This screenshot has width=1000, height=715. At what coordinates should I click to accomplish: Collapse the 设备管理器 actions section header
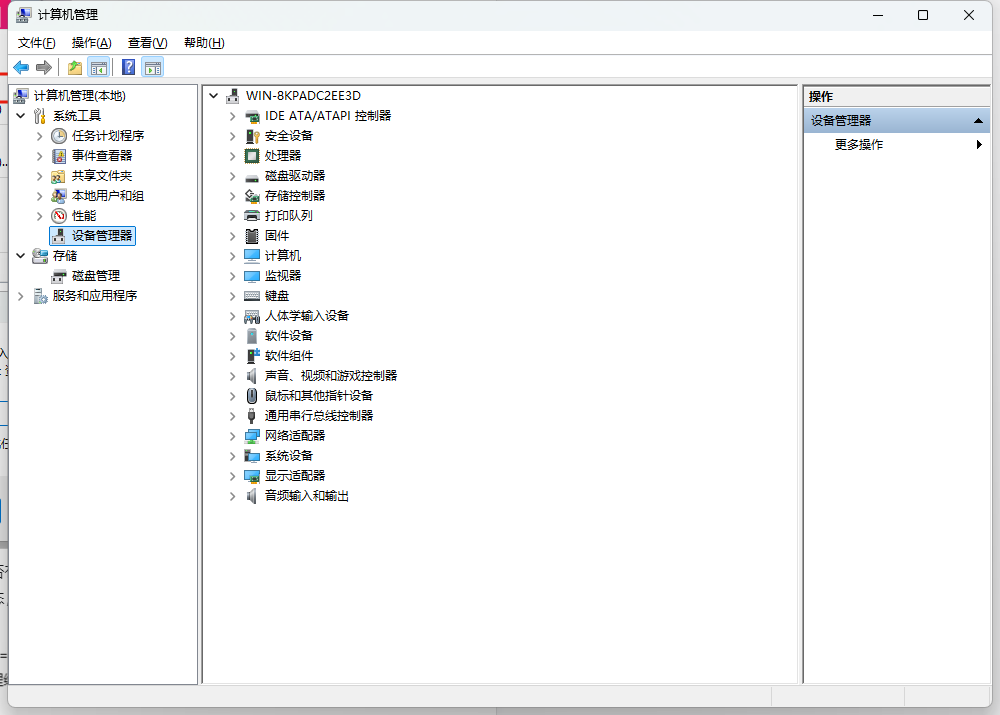(x=978, y=121)
